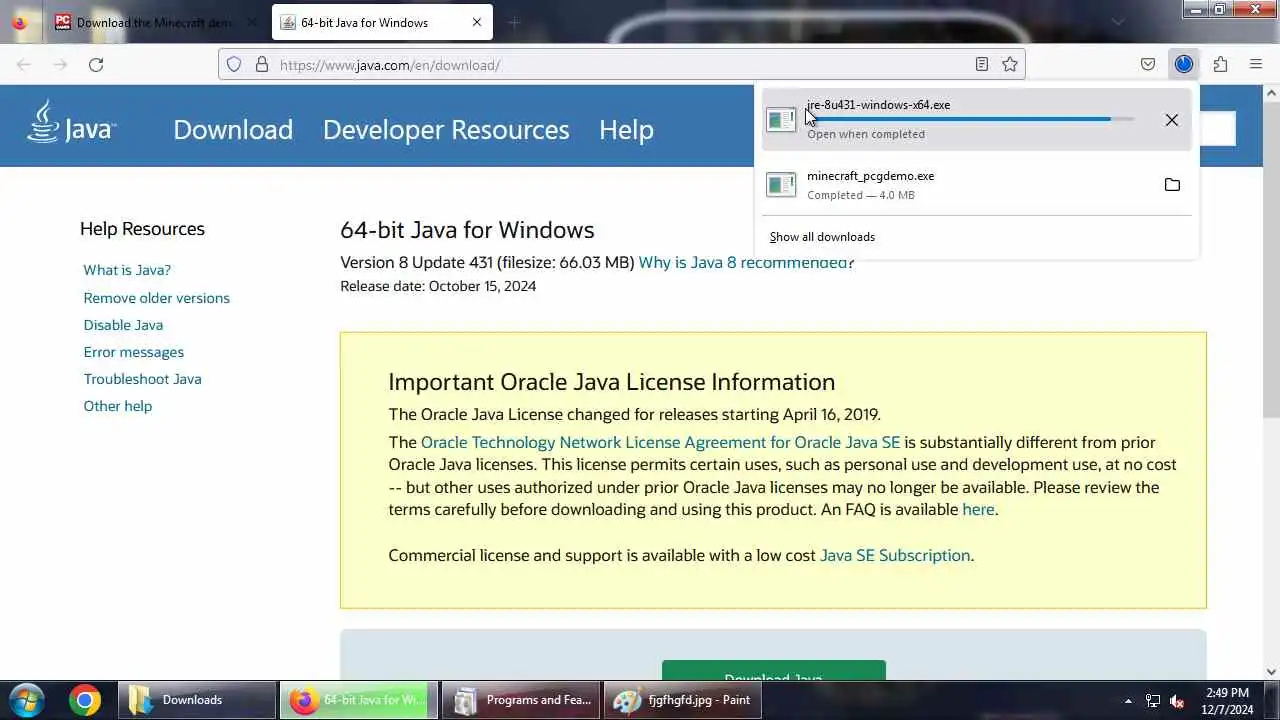The height and width of the screenshot is (720, 1280).
Task: Cancel the jre-8u431 download
Action: coord(1172,120)
